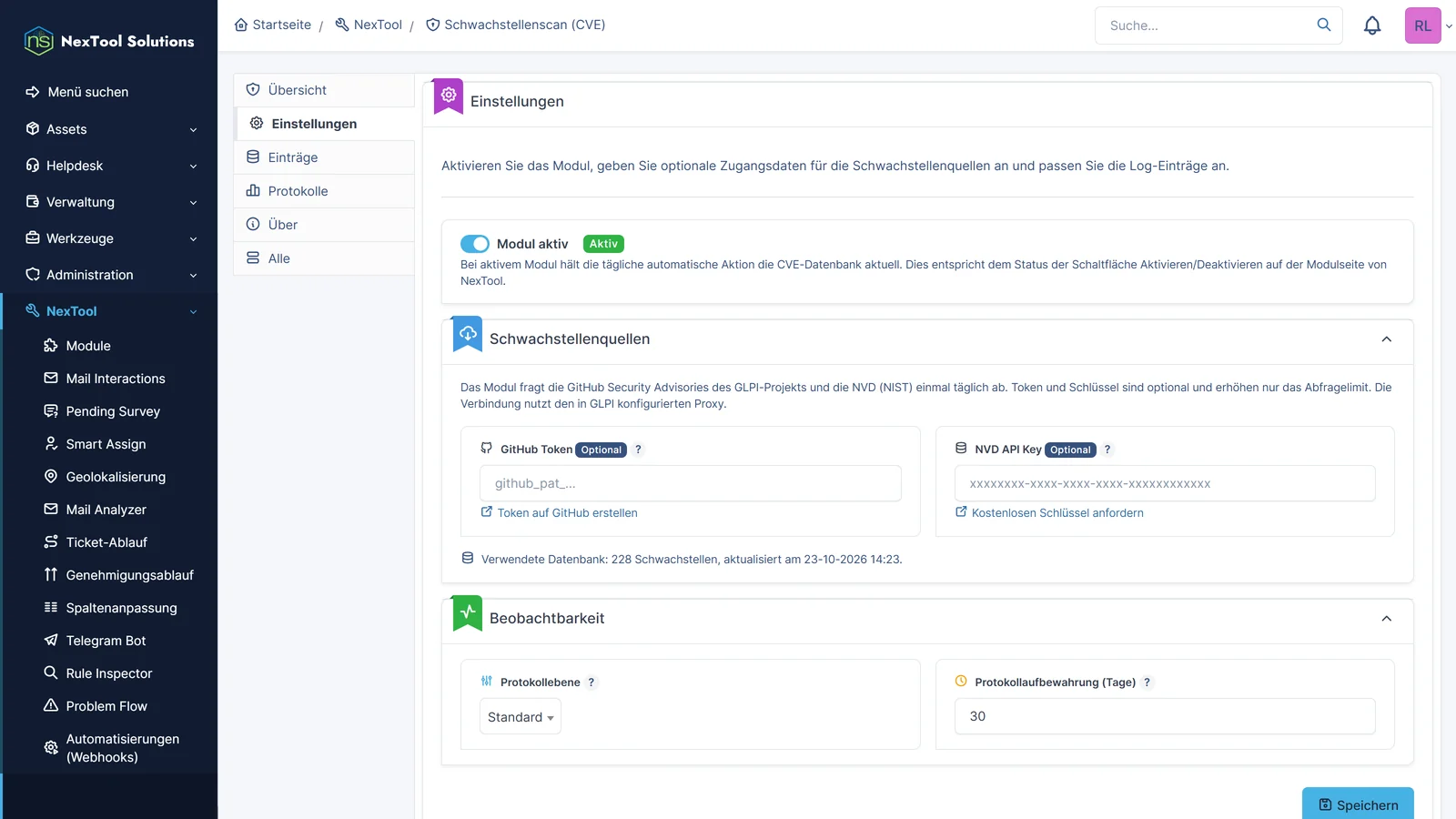The image size is (1456, 819).
Task: Open Genehmigungsablauf in sidebar
Action: pyautogui.click(x=129, y=575)
